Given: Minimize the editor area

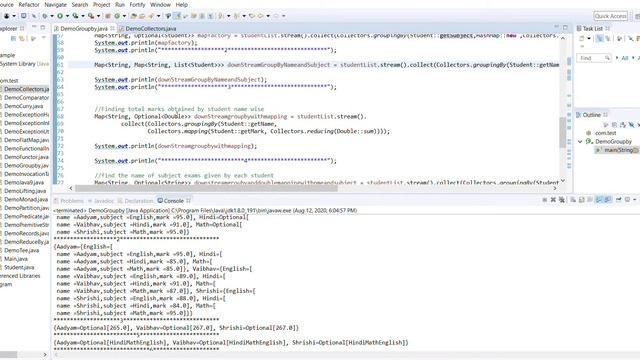Looking at the screenshot, I should click(x=556, y=27).
